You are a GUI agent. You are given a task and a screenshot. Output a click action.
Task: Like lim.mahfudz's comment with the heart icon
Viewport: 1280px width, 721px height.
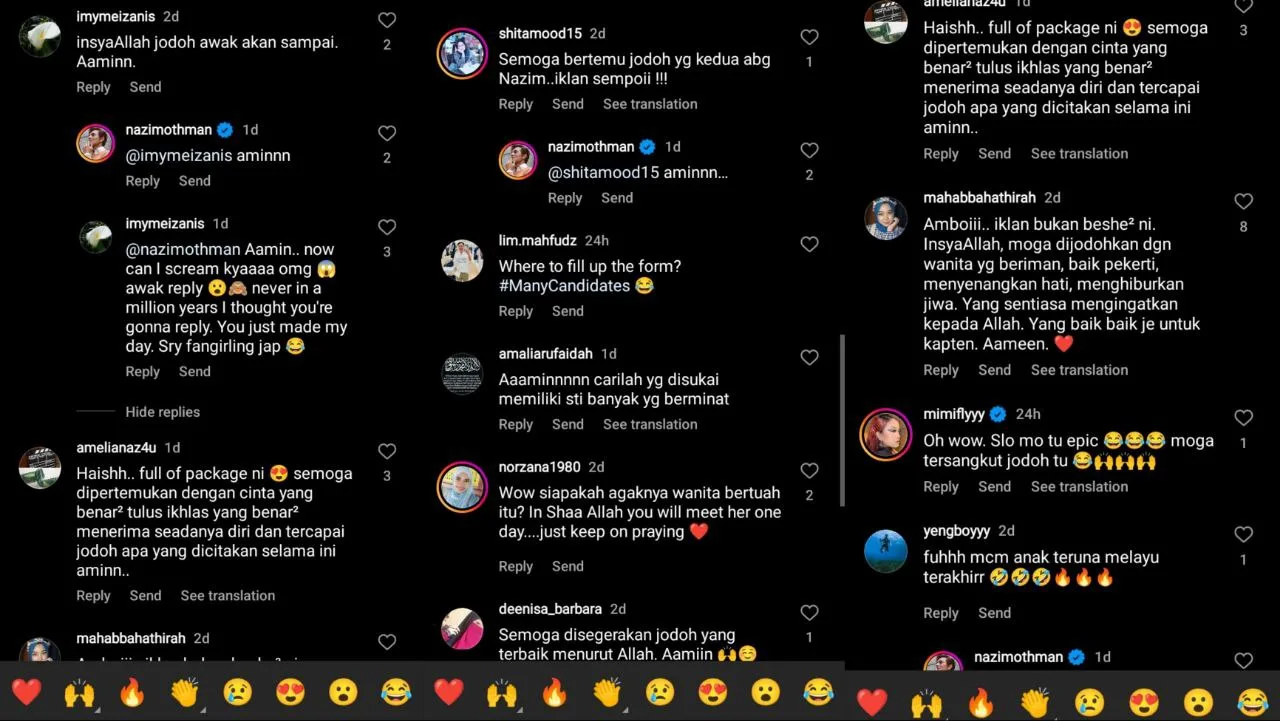[x=809, y=244]
